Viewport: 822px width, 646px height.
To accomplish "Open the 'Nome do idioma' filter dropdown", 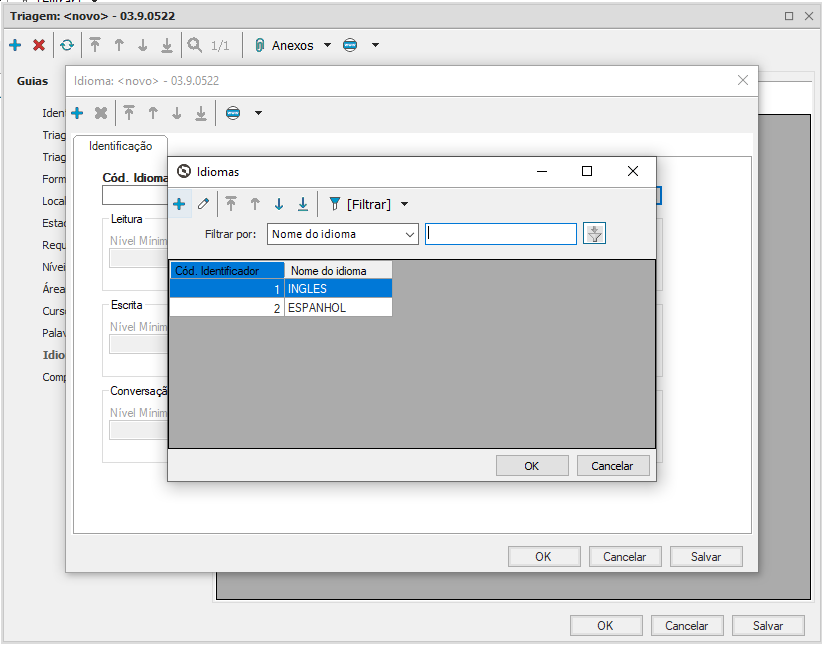I will (x=342, y=234).
